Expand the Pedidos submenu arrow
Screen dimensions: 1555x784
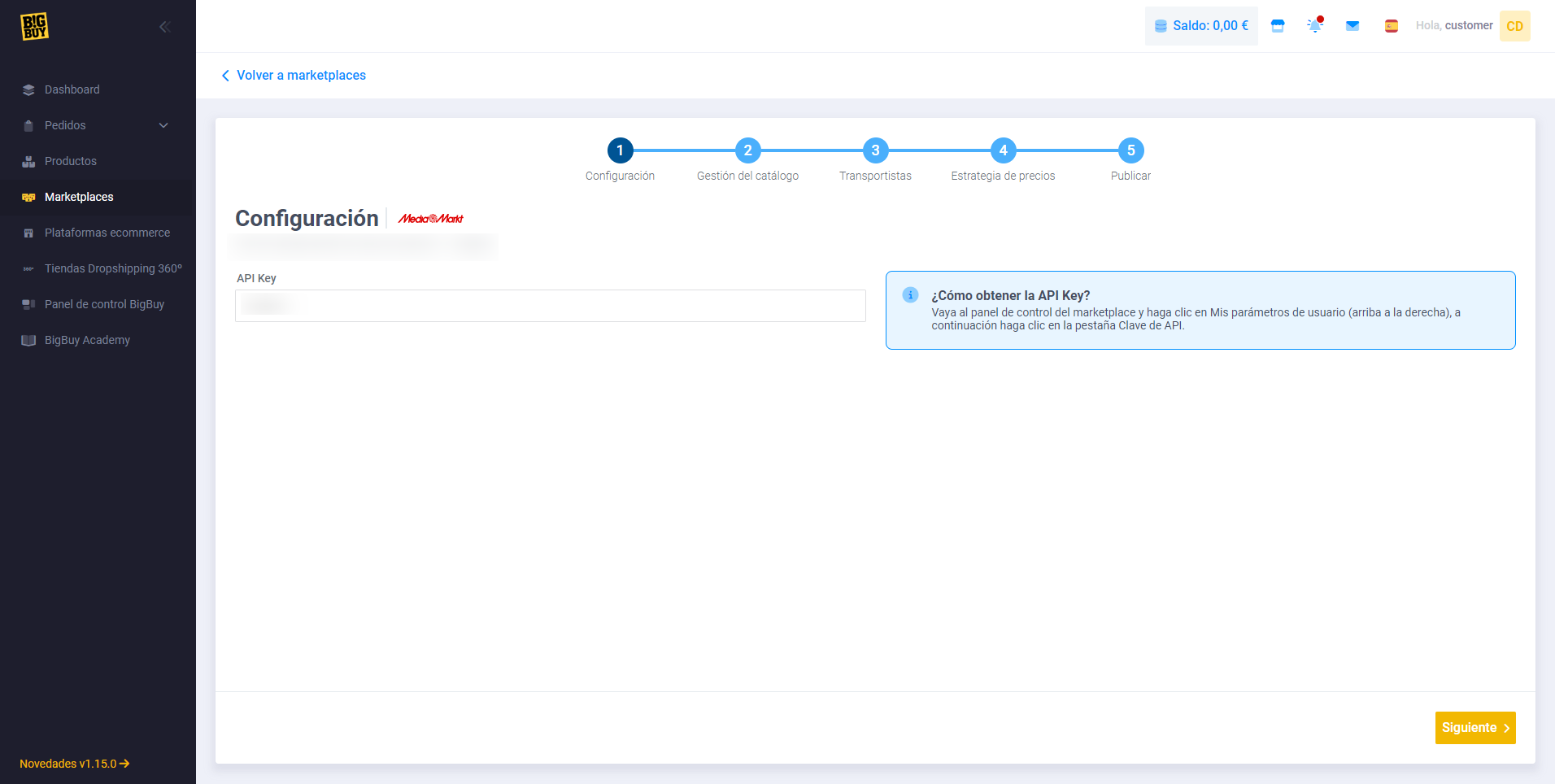tap(163, 125)
